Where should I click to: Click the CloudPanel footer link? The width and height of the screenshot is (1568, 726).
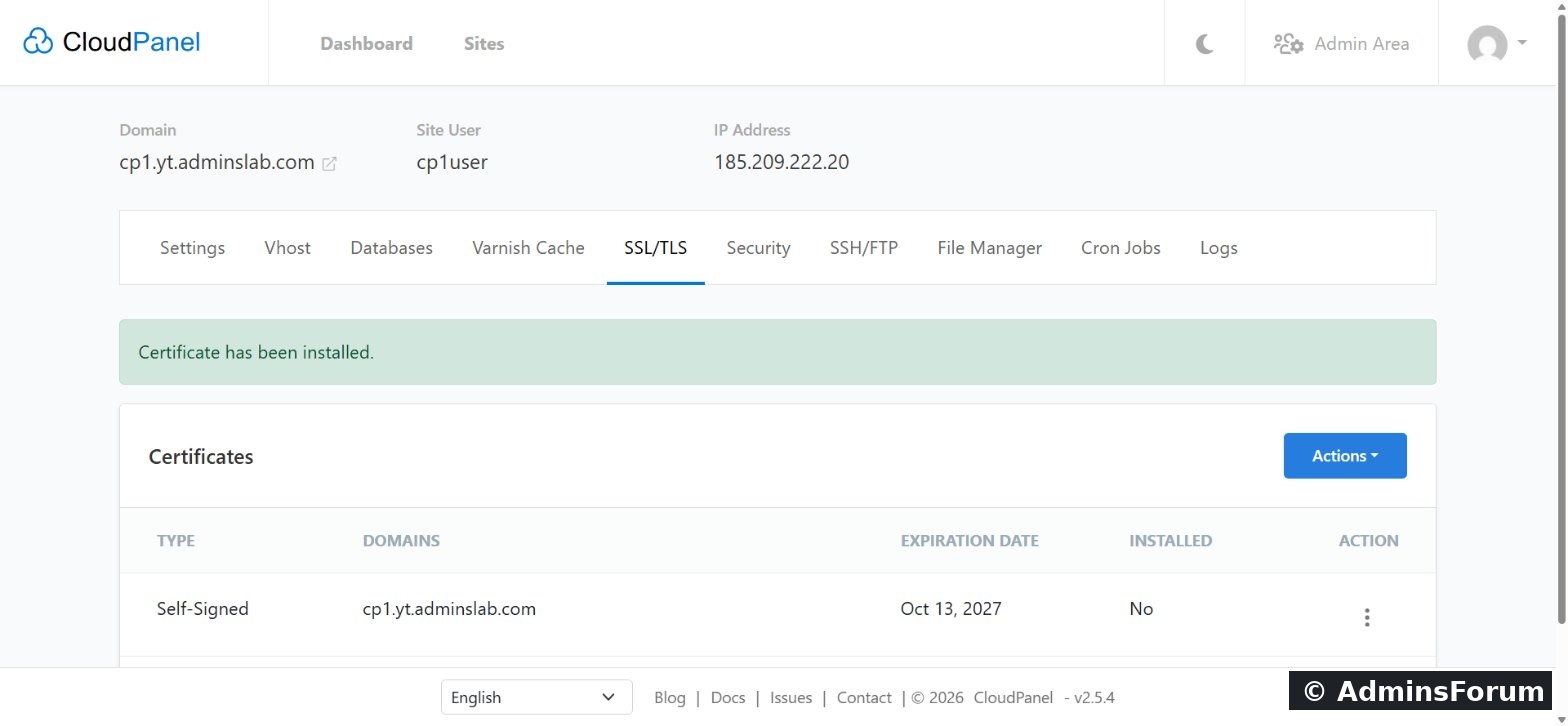click(x=1013, y=698)
